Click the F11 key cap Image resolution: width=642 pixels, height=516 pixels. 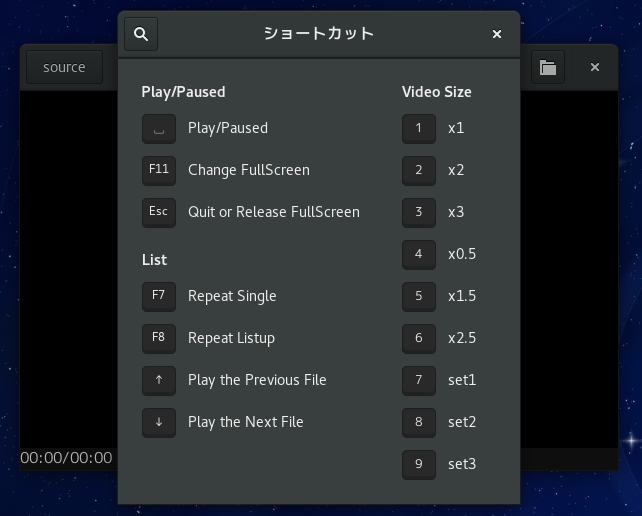159,171
